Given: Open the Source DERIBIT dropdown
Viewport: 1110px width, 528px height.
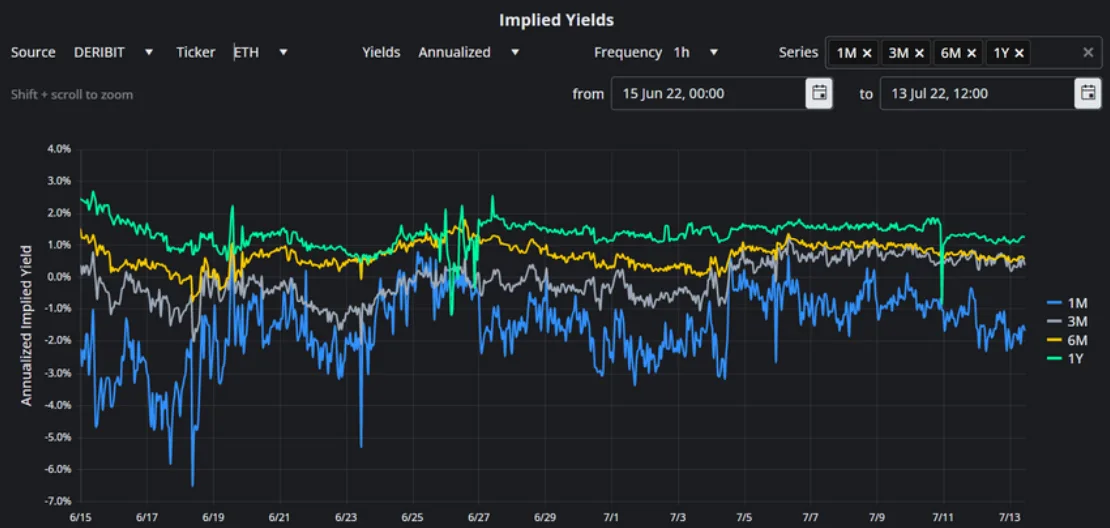Looking at the screenshot, I should click(113, 52).
